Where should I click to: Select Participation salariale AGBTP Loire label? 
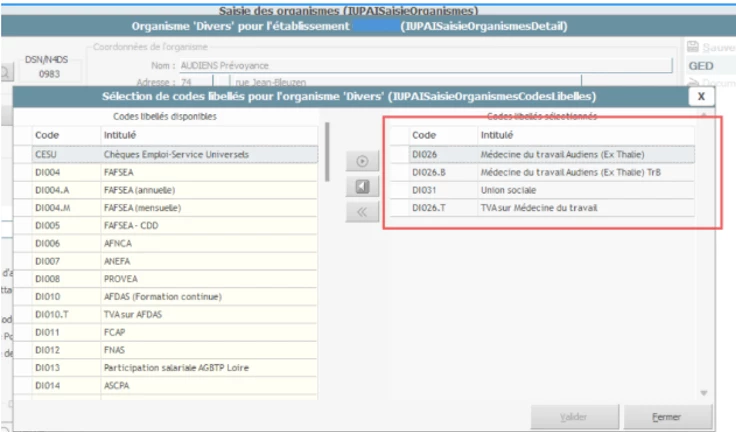[176, 369]
